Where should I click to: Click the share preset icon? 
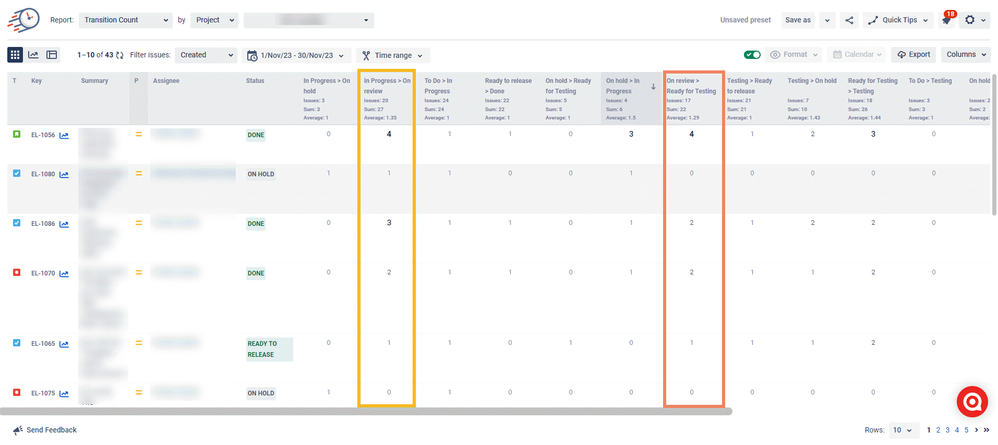[849, 19]
